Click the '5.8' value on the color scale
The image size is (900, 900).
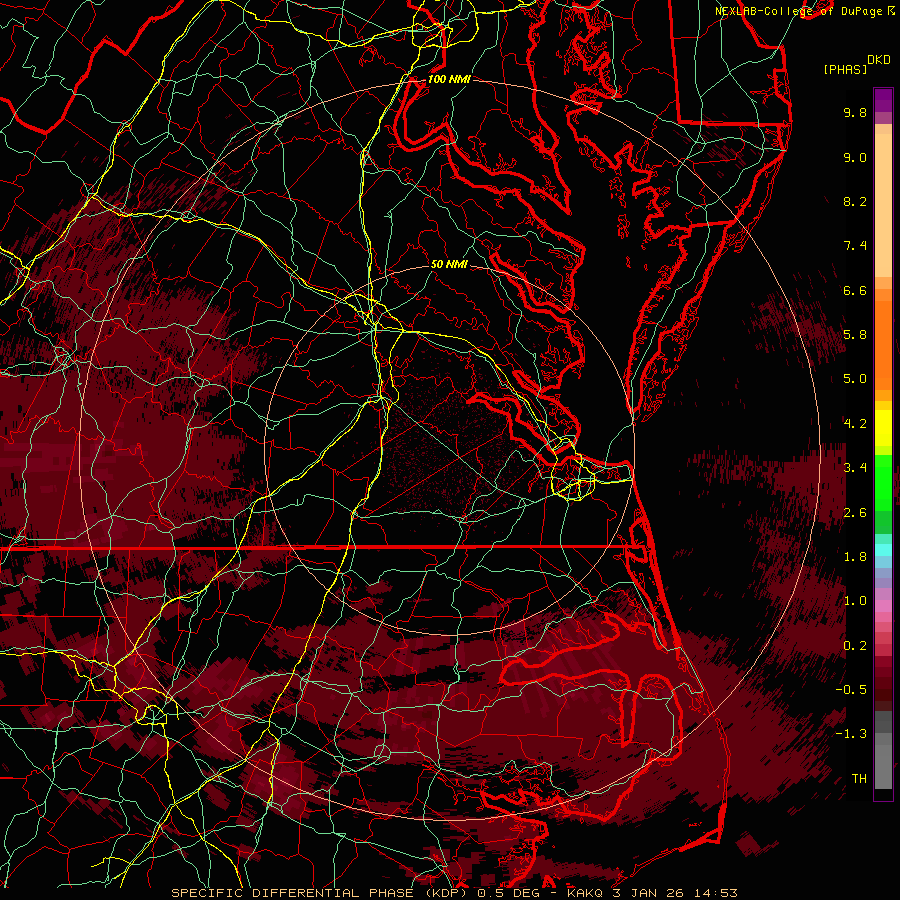pos(855,335)
